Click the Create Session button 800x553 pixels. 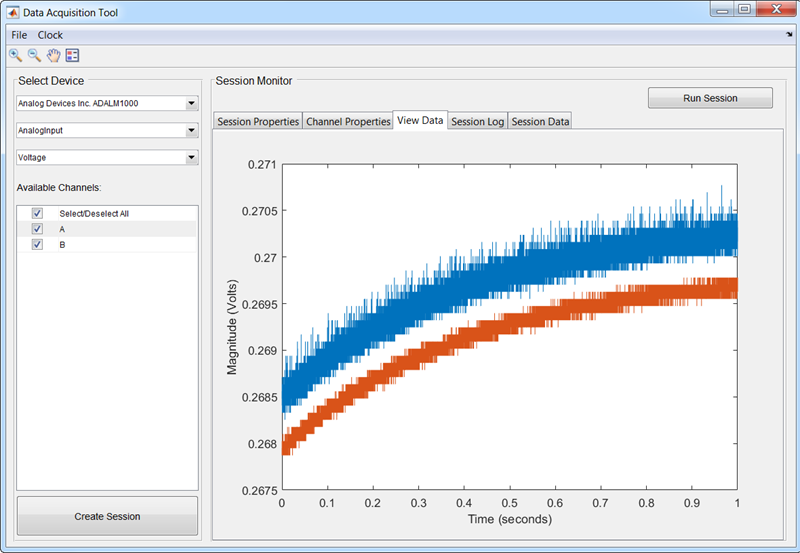[x=107, y=516]
